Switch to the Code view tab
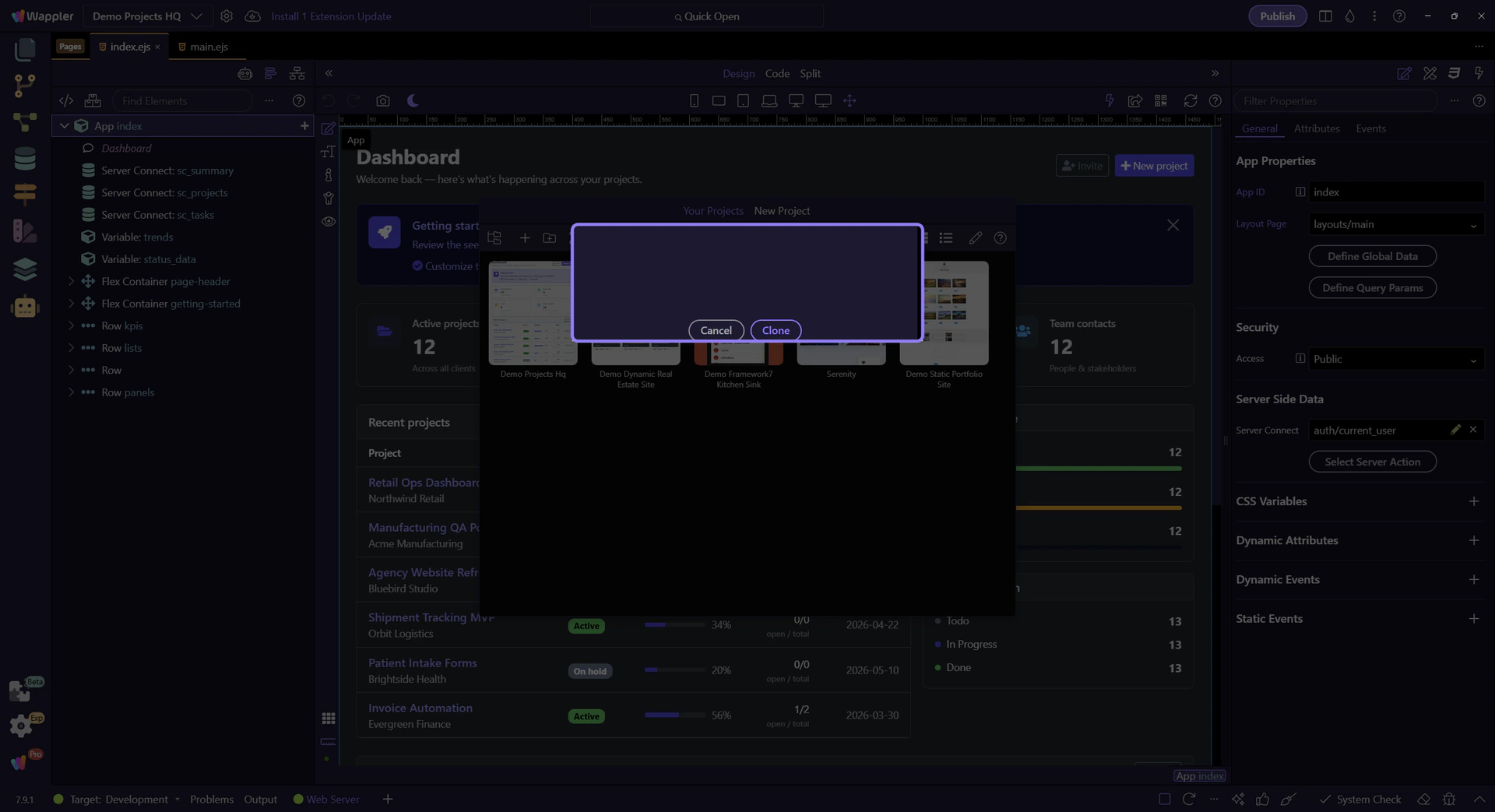1495x812 pixels. tap(776, 73)
